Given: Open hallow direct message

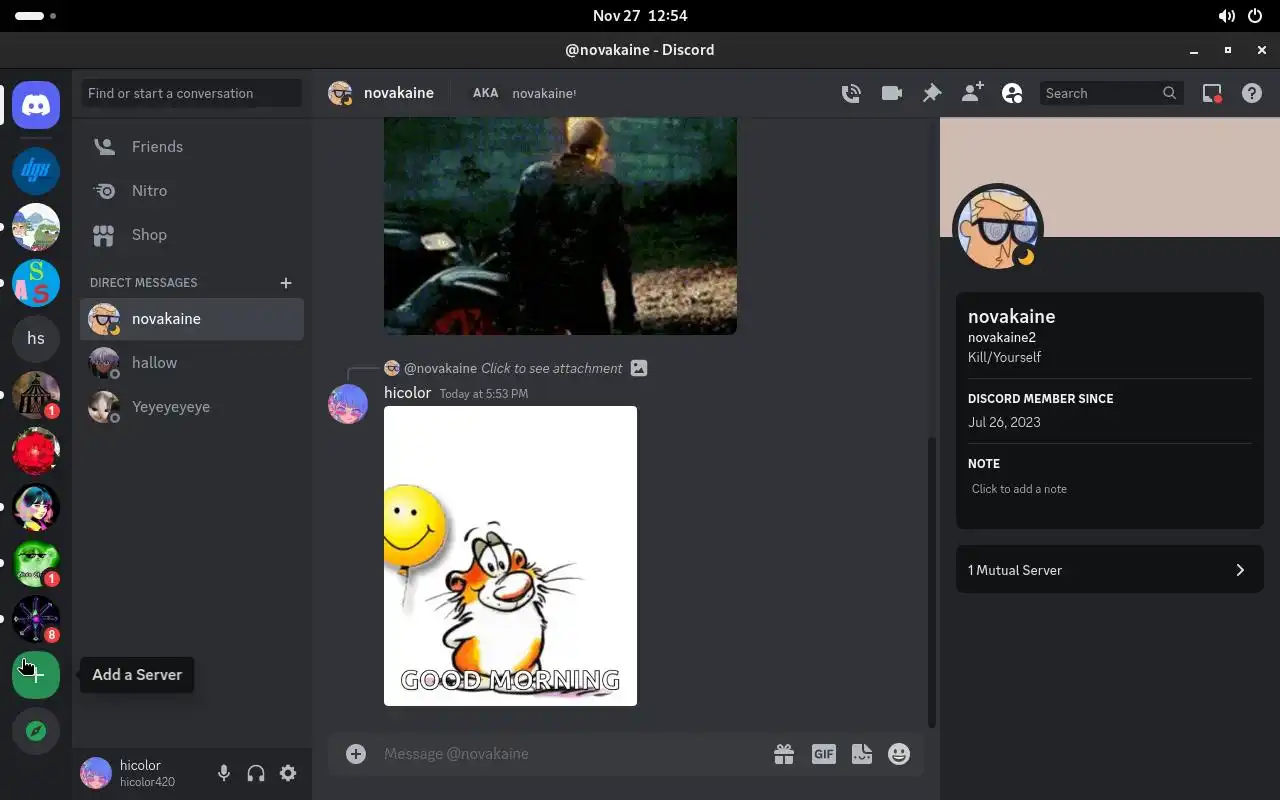Looking at the screenshot, I should pos(192,362).
